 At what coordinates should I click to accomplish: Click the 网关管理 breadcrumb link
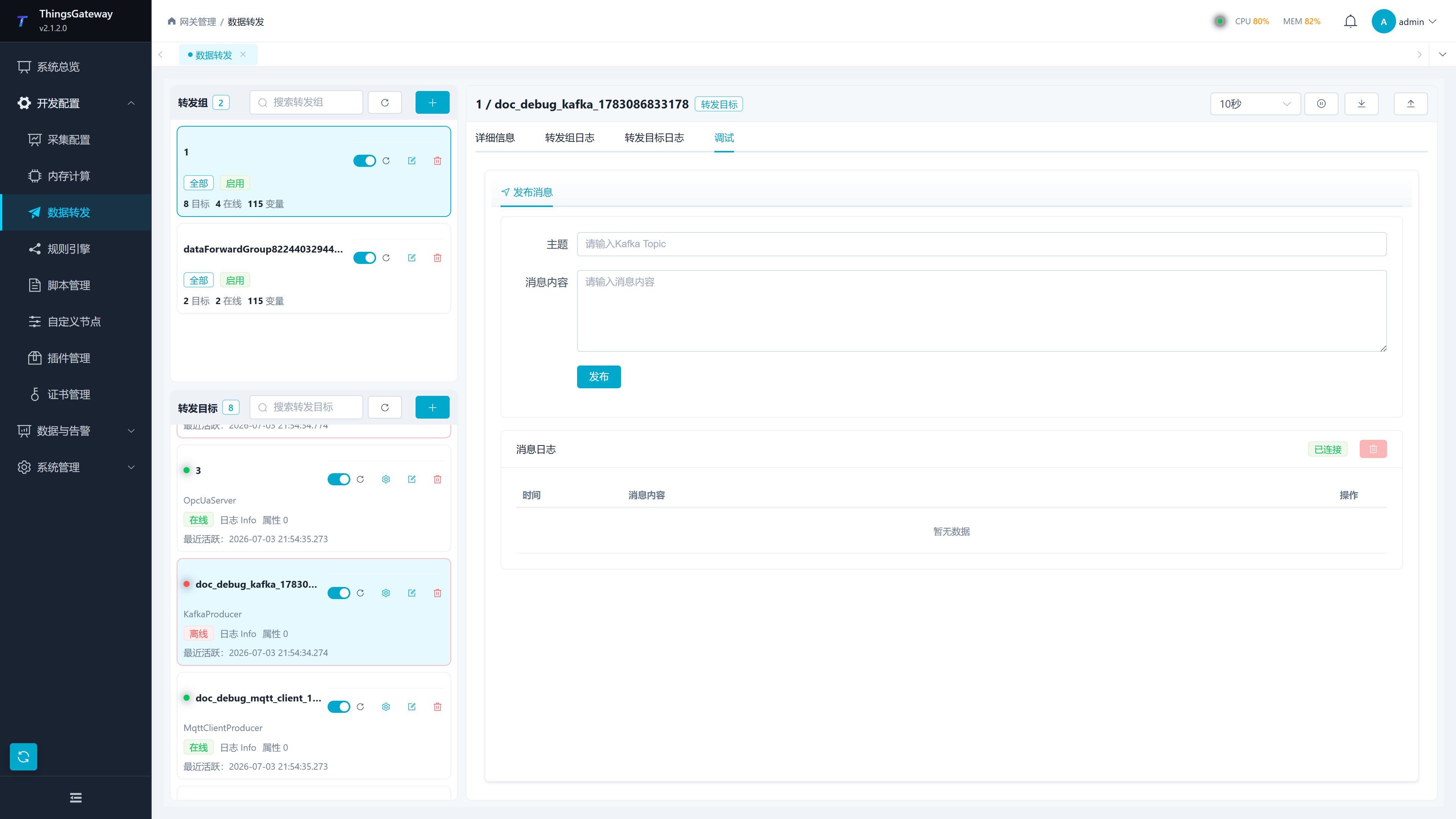(x=198, y=22)
